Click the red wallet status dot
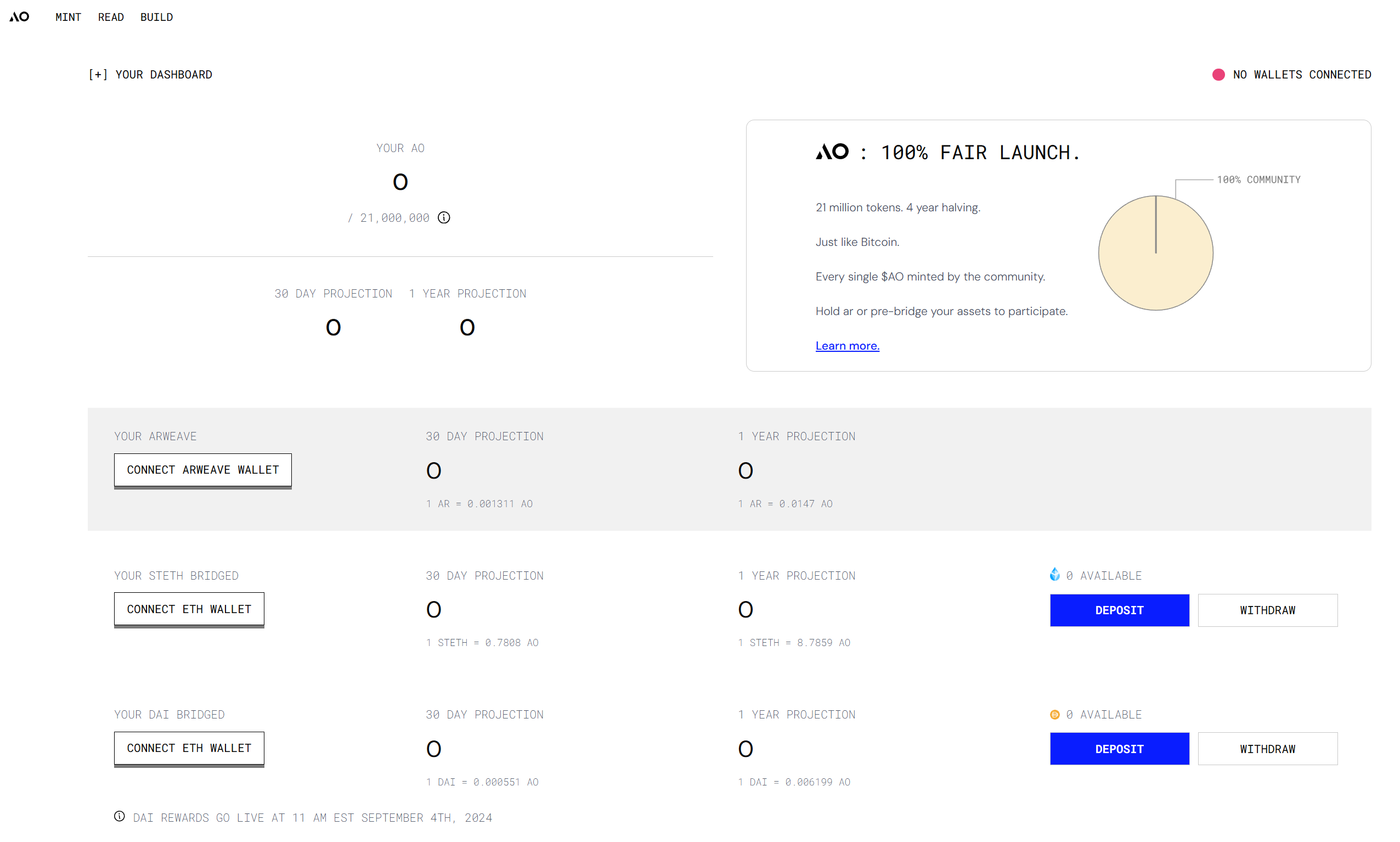Image resolution: width=1400 pixels, height=842 pixels. coord(1217,75)
